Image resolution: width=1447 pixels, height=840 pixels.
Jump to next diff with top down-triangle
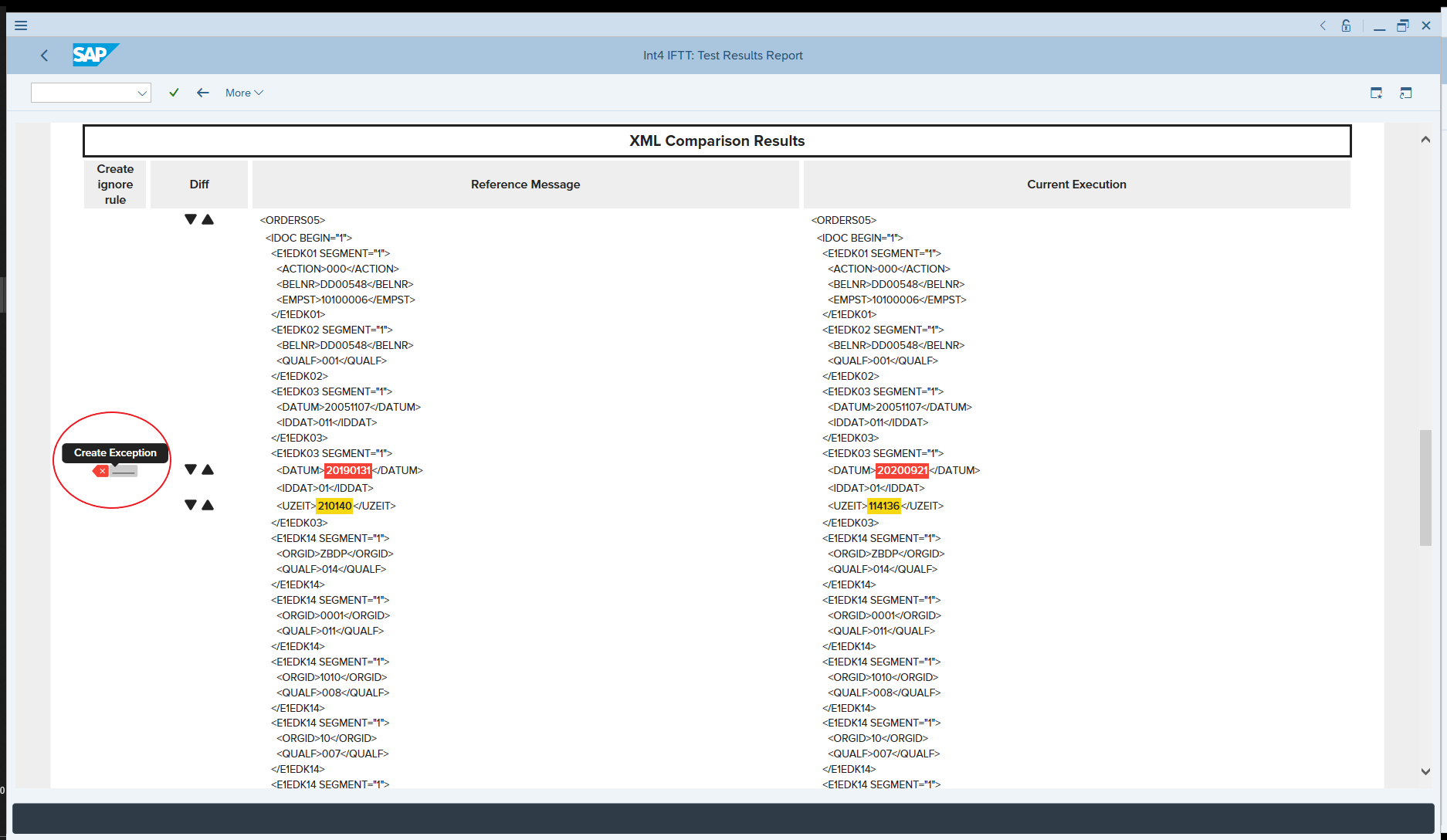pos(191,219)
